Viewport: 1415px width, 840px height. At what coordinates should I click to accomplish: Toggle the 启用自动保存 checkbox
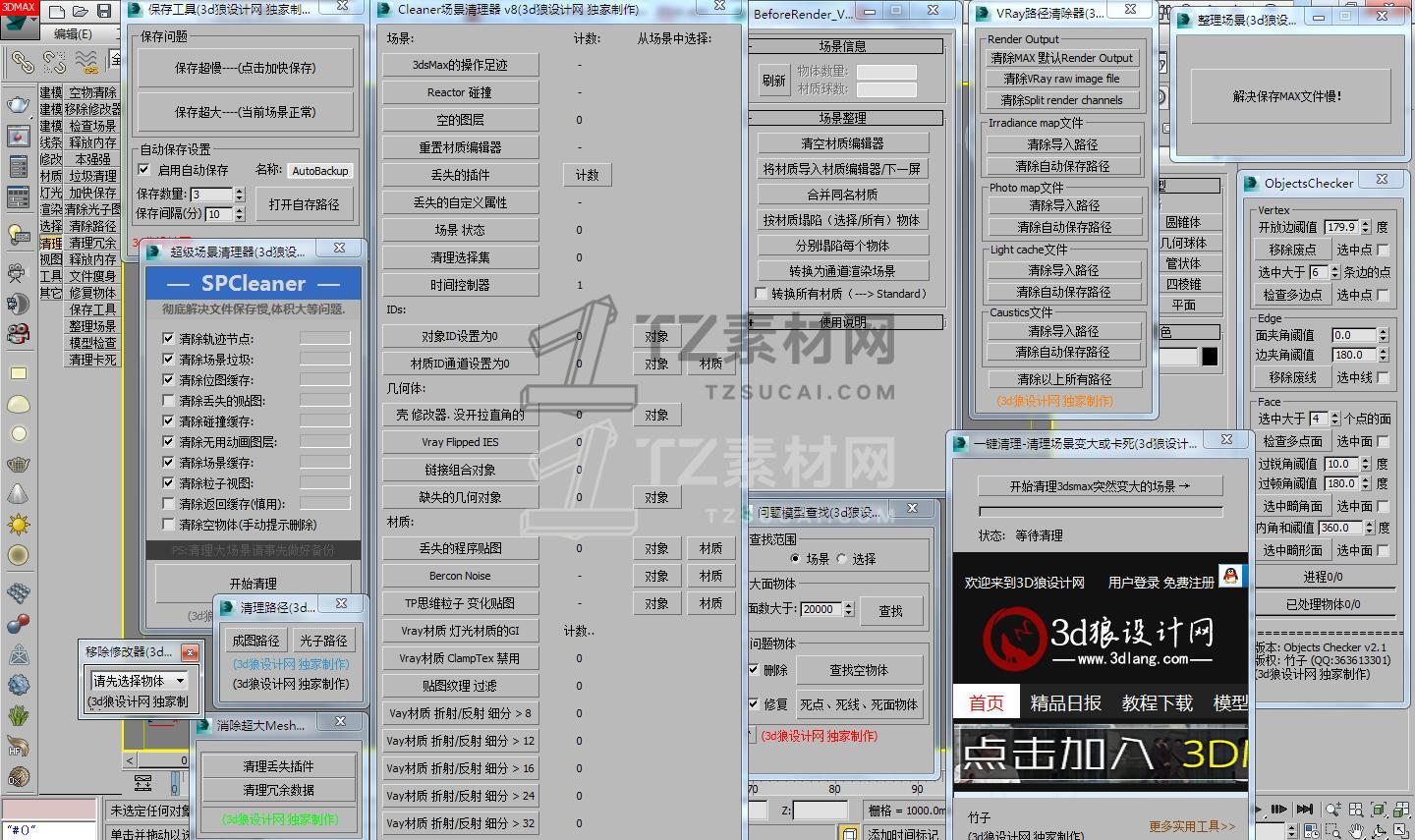click(x=145, y=170)
